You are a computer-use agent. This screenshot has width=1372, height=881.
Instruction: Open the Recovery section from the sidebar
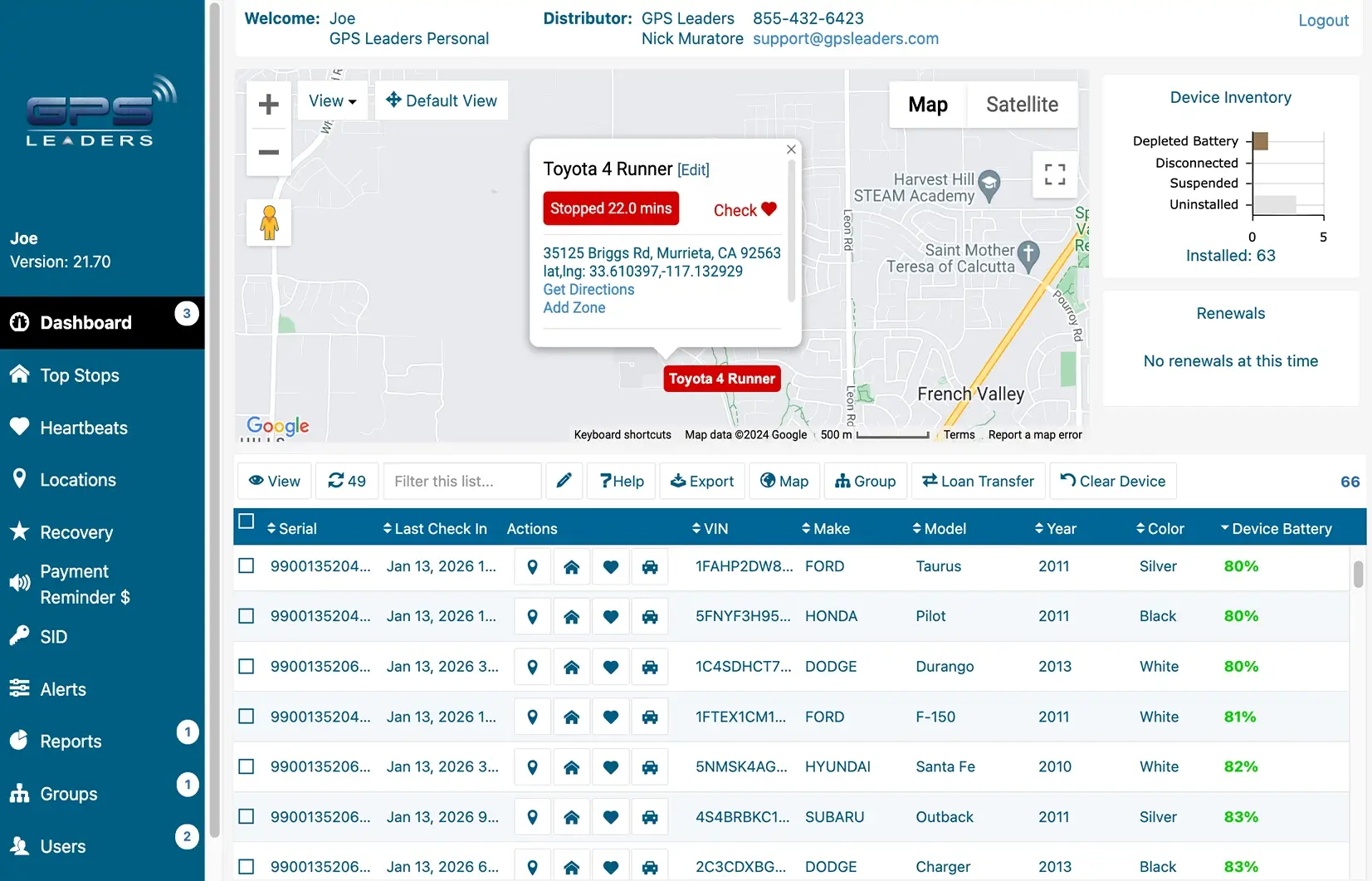tap(76, 532)
